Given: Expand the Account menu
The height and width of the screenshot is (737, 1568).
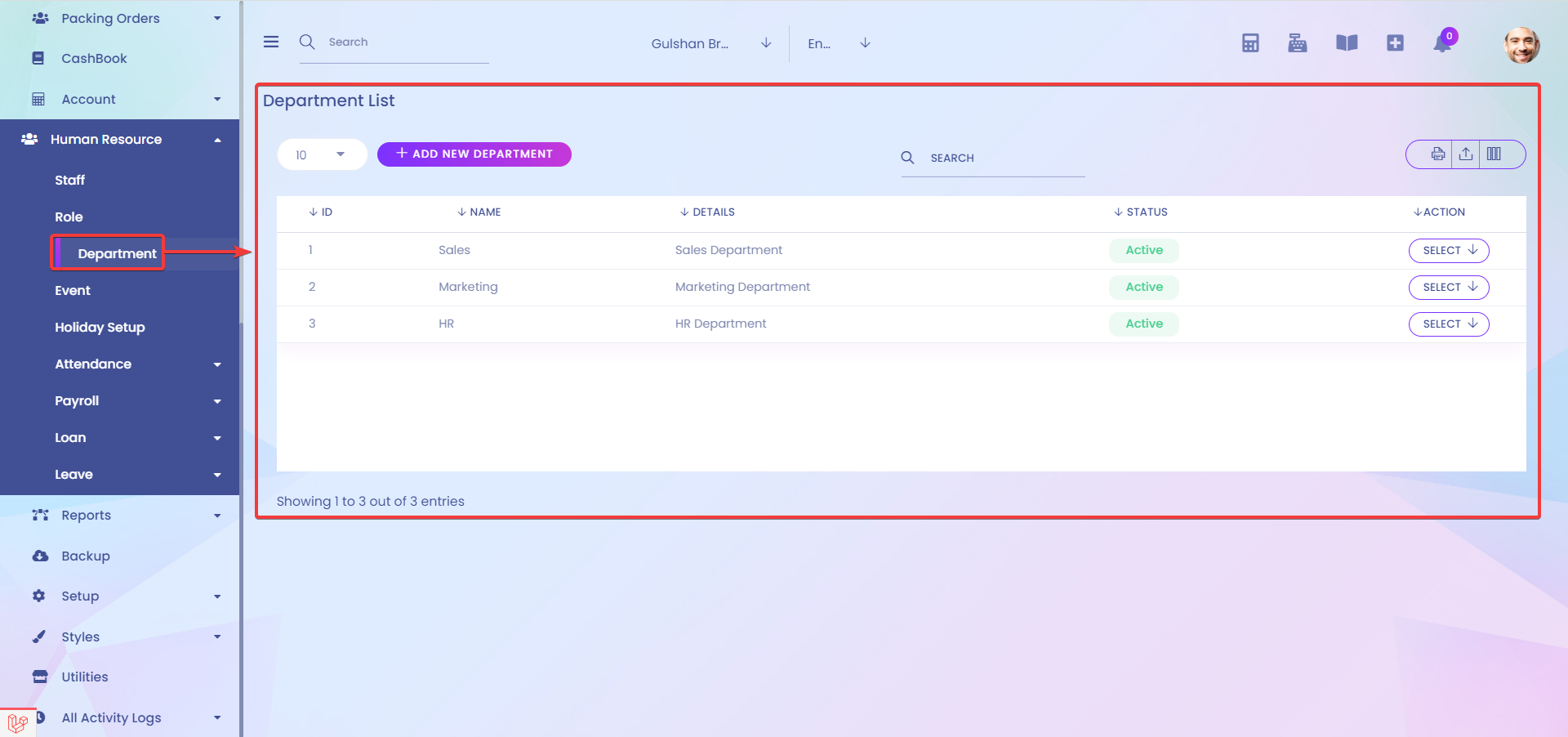Looking at the screenshot, I should pos(217,99).
